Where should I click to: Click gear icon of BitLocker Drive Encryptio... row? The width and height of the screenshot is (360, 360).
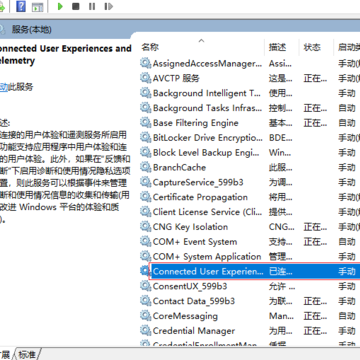pyautogui.click(x=145, y=137)
